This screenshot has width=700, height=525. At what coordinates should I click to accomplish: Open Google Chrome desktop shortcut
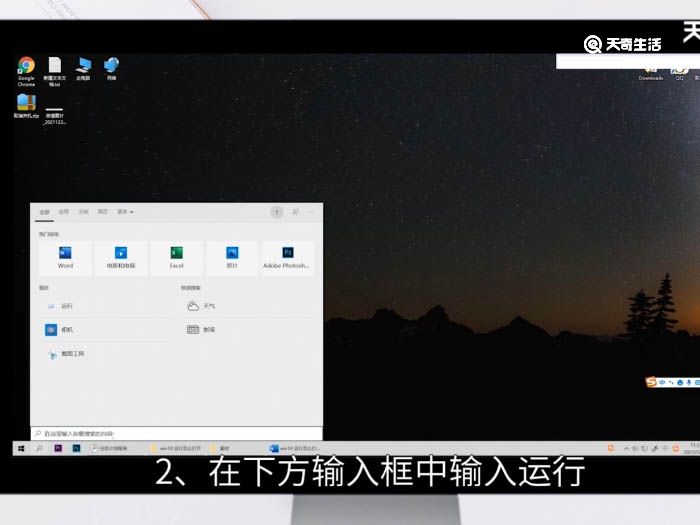26,71
